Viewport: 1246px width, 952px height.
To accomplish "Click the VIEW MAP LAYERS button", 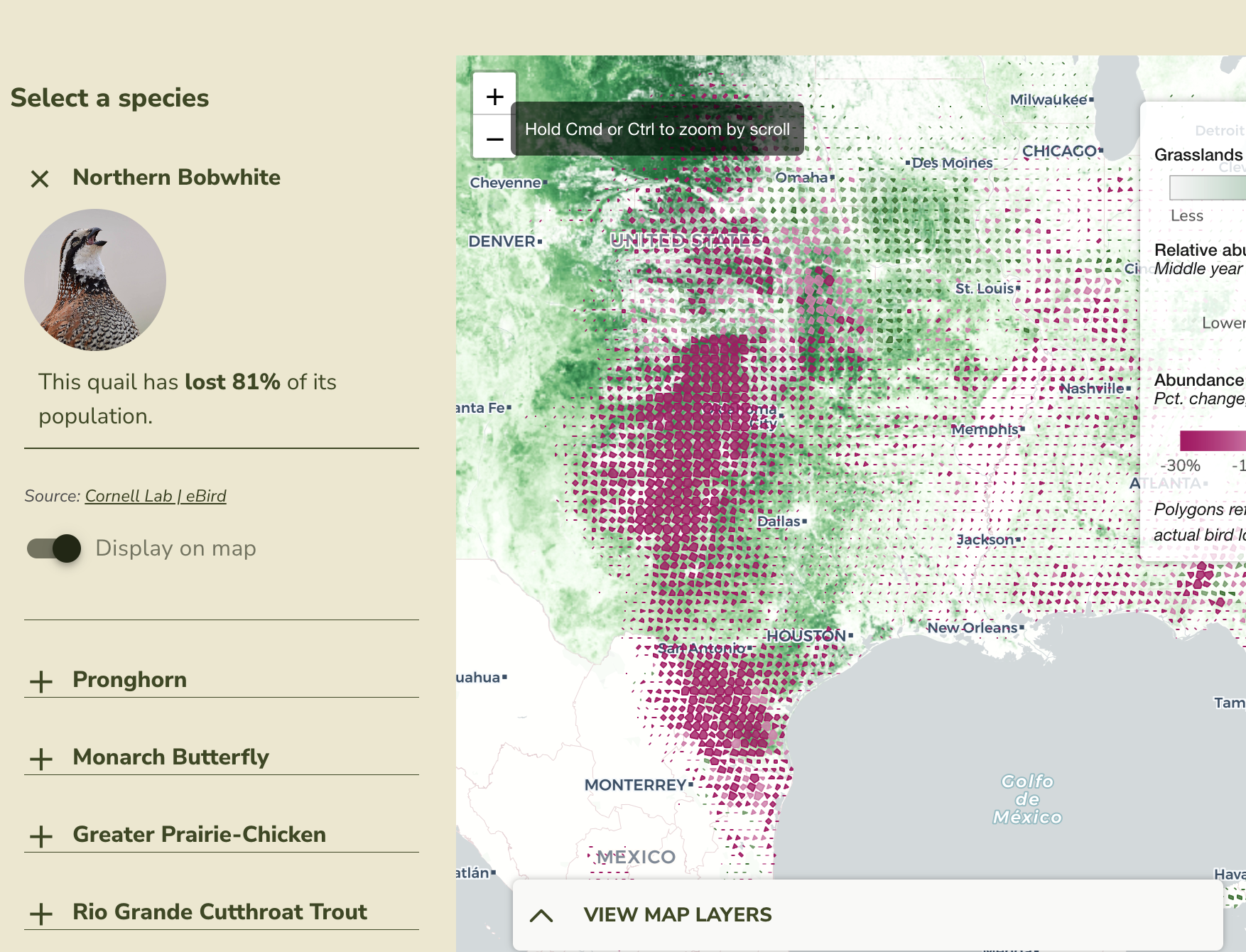I will pyautogui.click(x=677, y=915).
